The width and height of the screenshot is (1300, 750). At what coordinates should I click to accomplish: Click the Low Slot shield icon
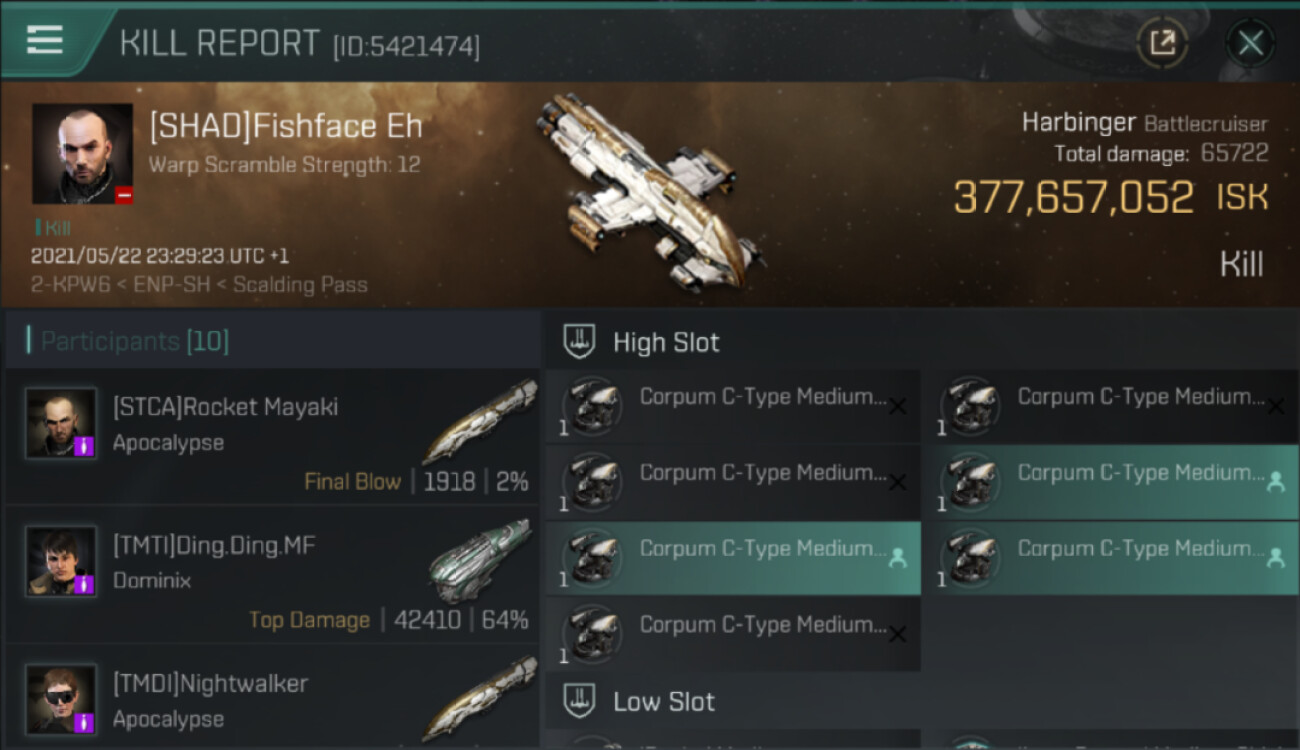click(x=579, y=702)
